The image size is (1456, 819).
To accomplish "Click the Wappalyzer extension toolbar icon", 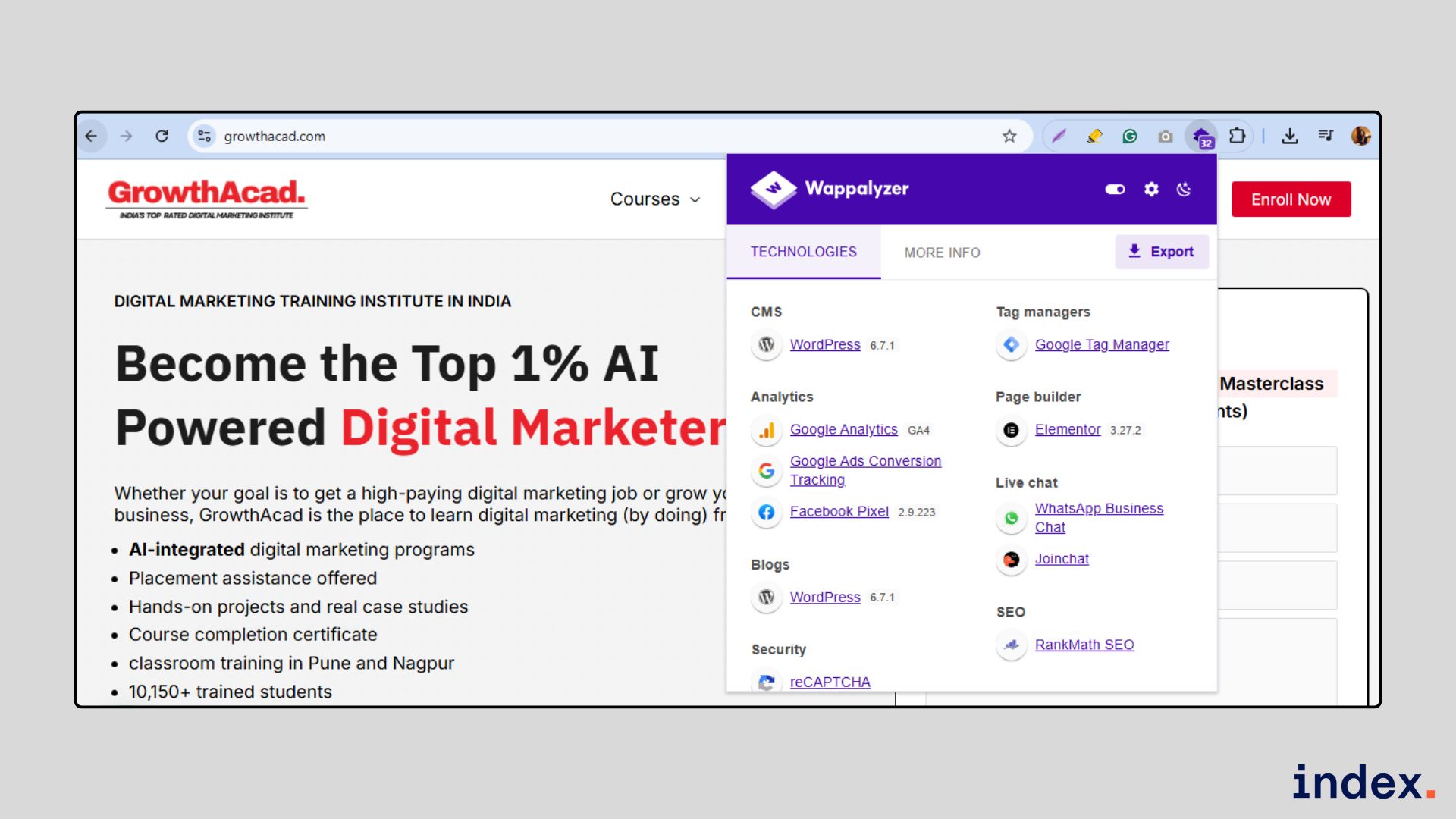I will click(1201, 136).
